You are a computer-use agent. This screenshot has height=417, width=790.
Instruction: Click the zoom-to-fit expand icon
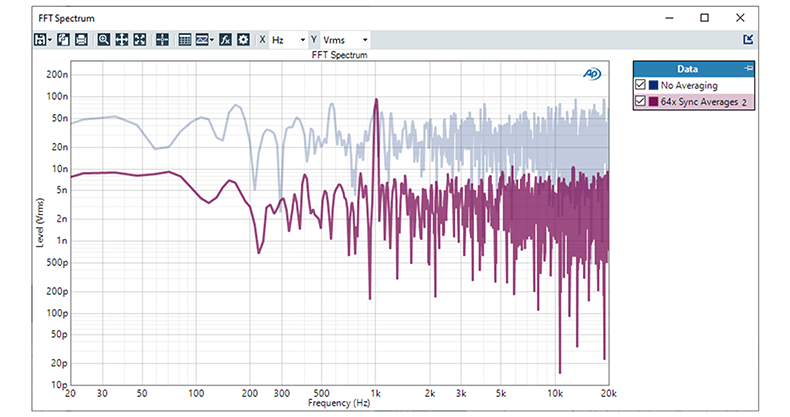pyautogui.click(x=140, y=39)
